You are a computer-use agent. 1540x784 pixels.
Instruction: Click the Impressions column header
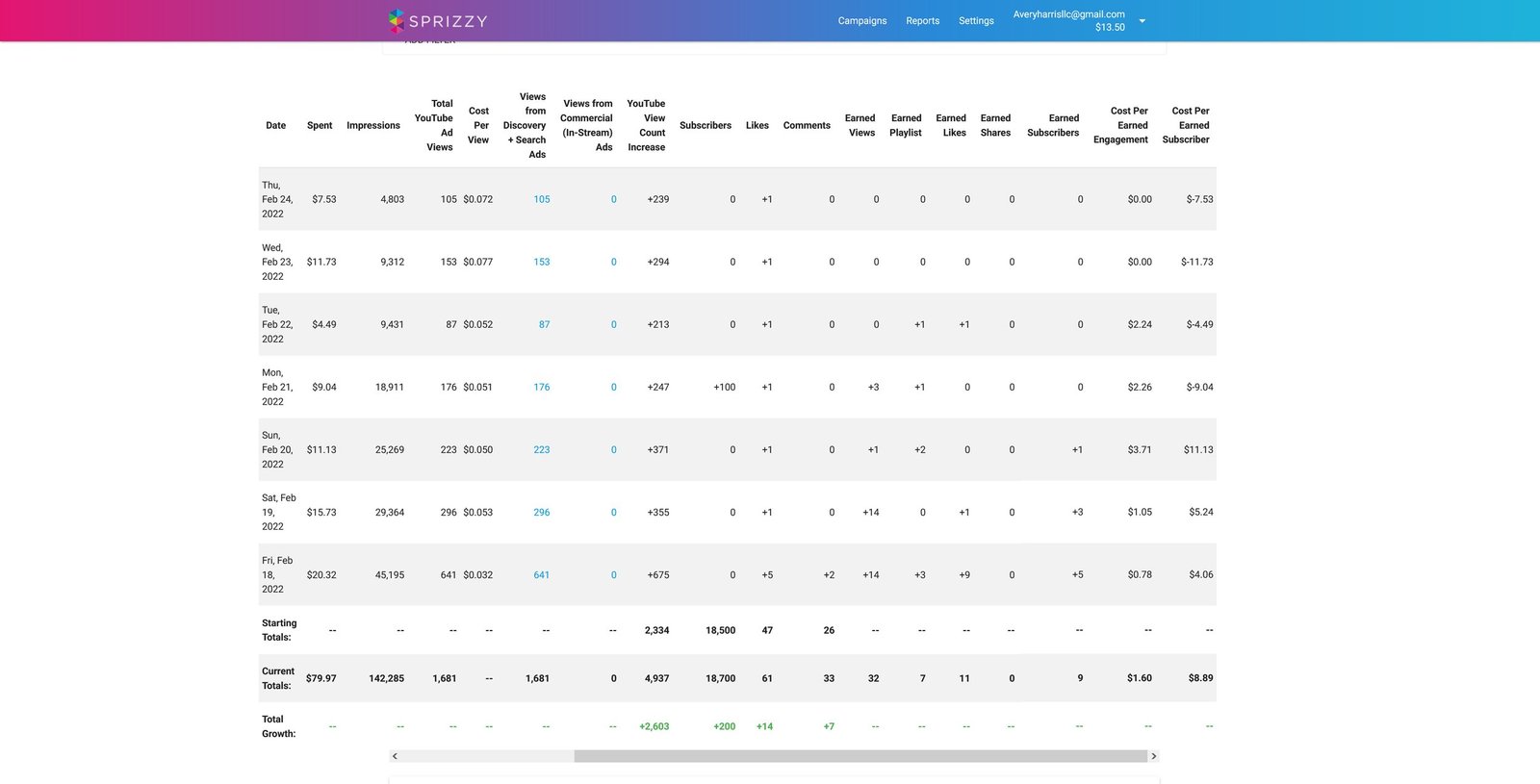click(x=373, y=125)
